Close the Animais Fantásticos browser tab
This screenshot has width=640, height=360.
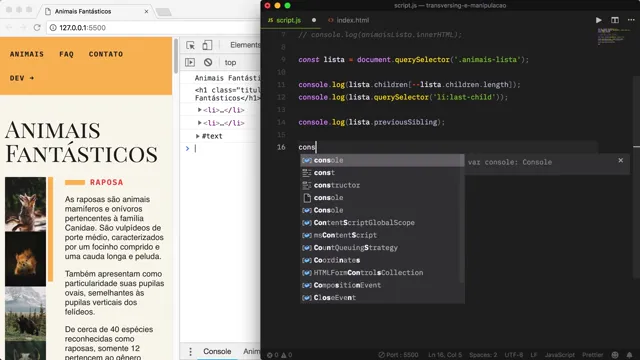pyautogui.click(x=146, y=11)
